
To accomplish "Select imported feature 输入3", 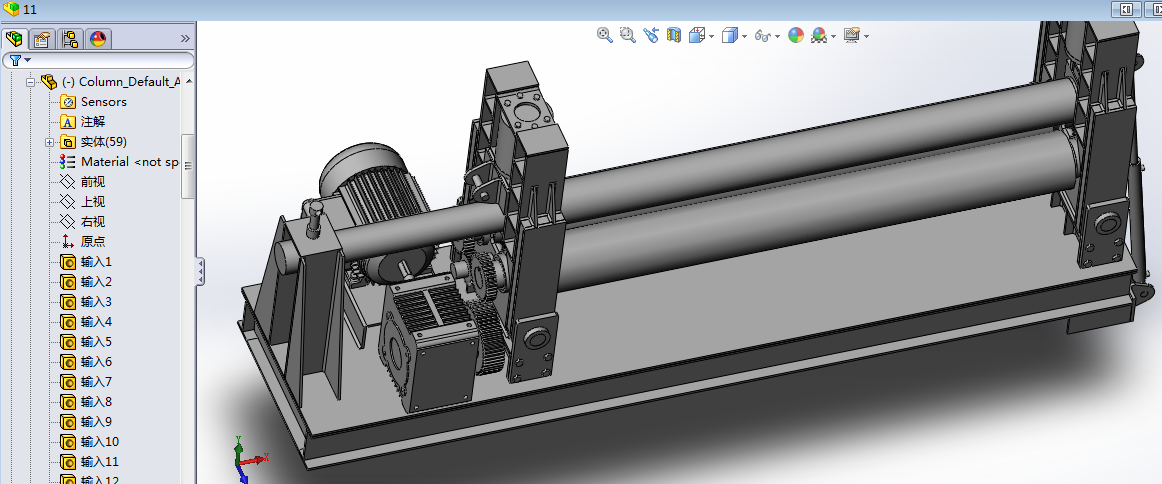I will (86, 302).
